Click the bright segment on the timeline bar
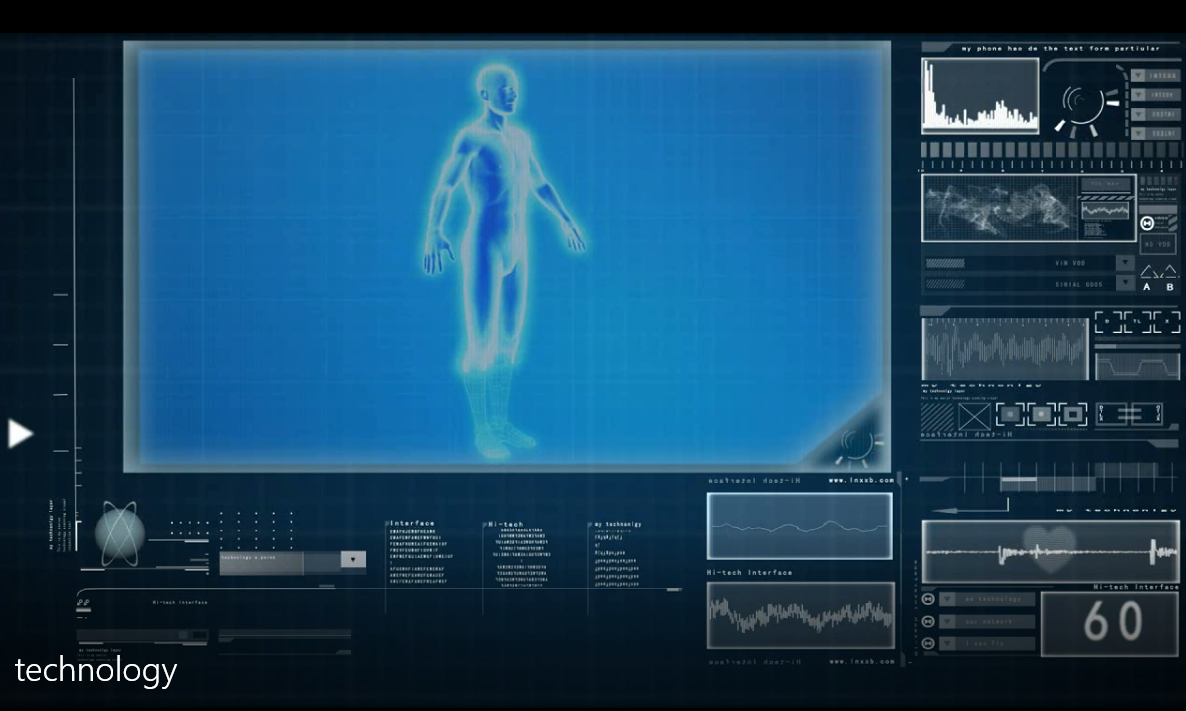 coord(1018,479)
